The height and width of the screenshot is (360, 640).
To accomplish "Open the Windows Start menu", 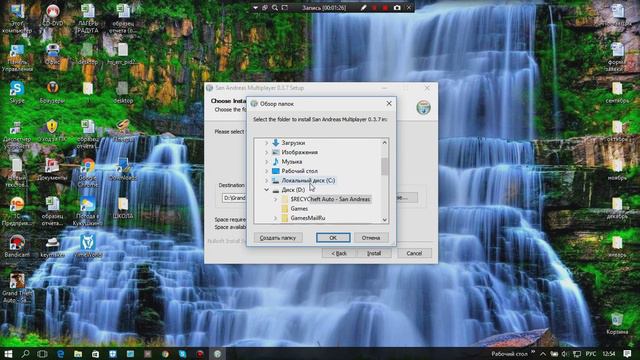I will click(8, 353).
